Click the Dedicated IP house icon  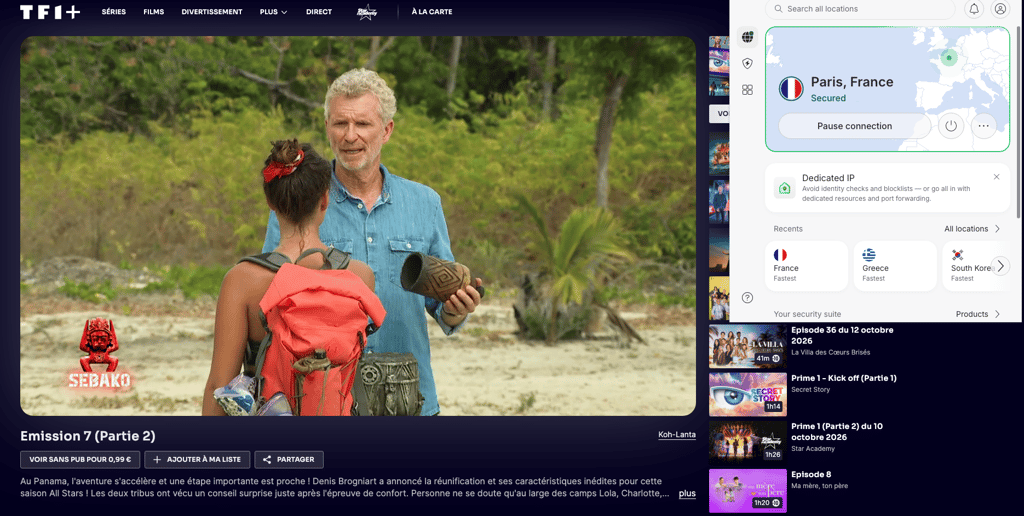784,188
